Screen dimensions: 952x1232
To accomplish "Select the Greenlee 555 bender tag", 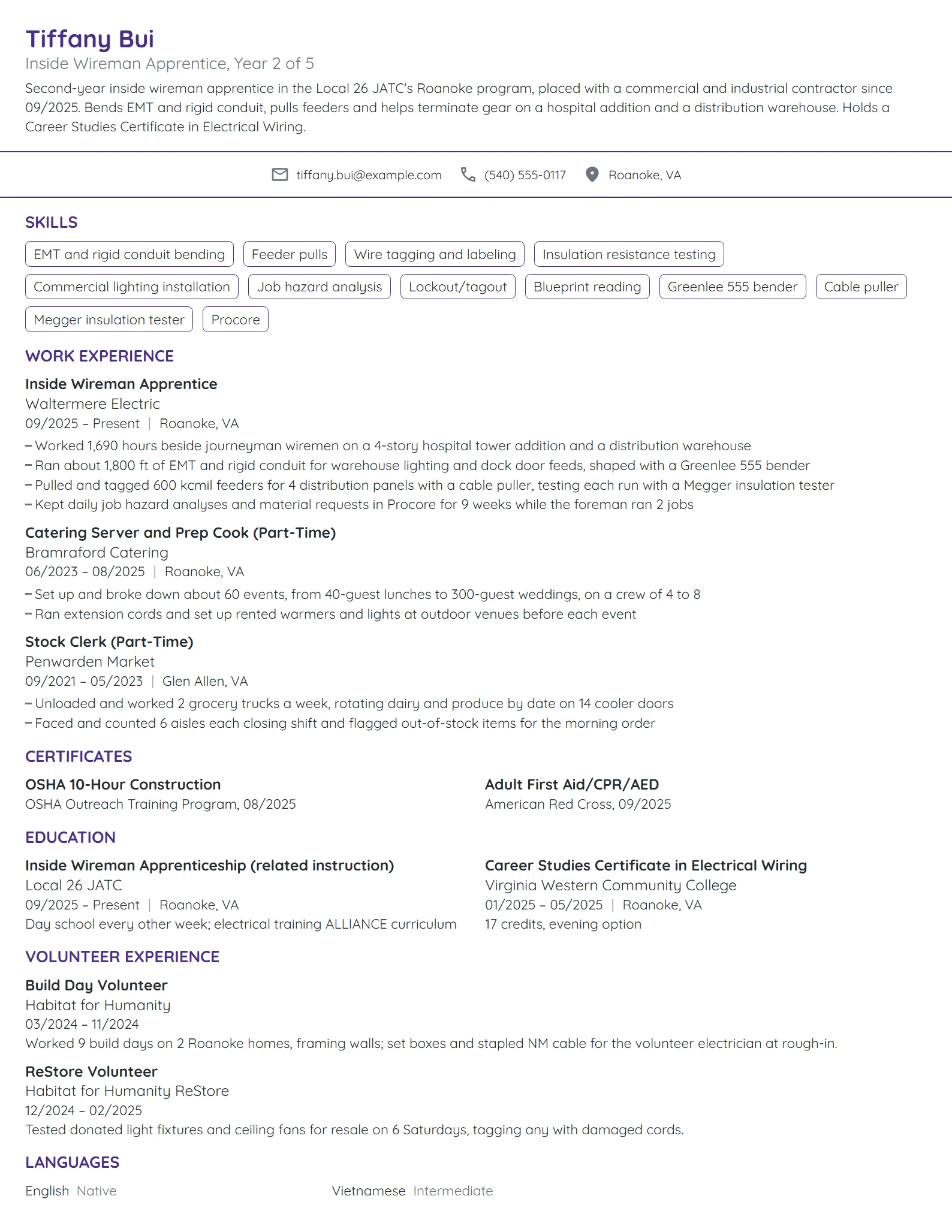I will (x=733, y=287).
